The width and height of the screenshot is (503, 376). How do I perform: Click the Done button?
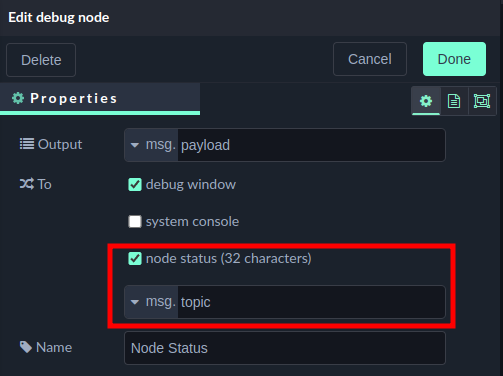tap(454, 59)
